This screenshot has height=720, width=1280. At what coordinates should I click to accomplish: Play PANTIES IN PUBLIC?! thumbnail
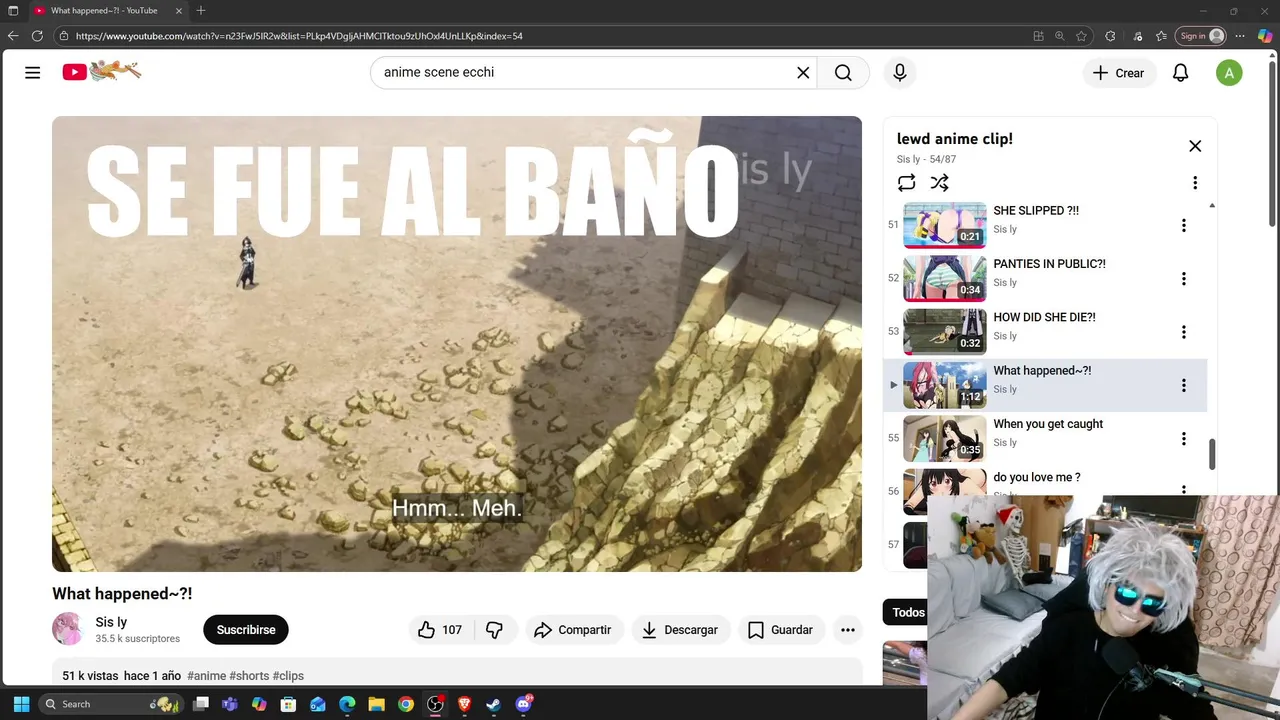945,278
